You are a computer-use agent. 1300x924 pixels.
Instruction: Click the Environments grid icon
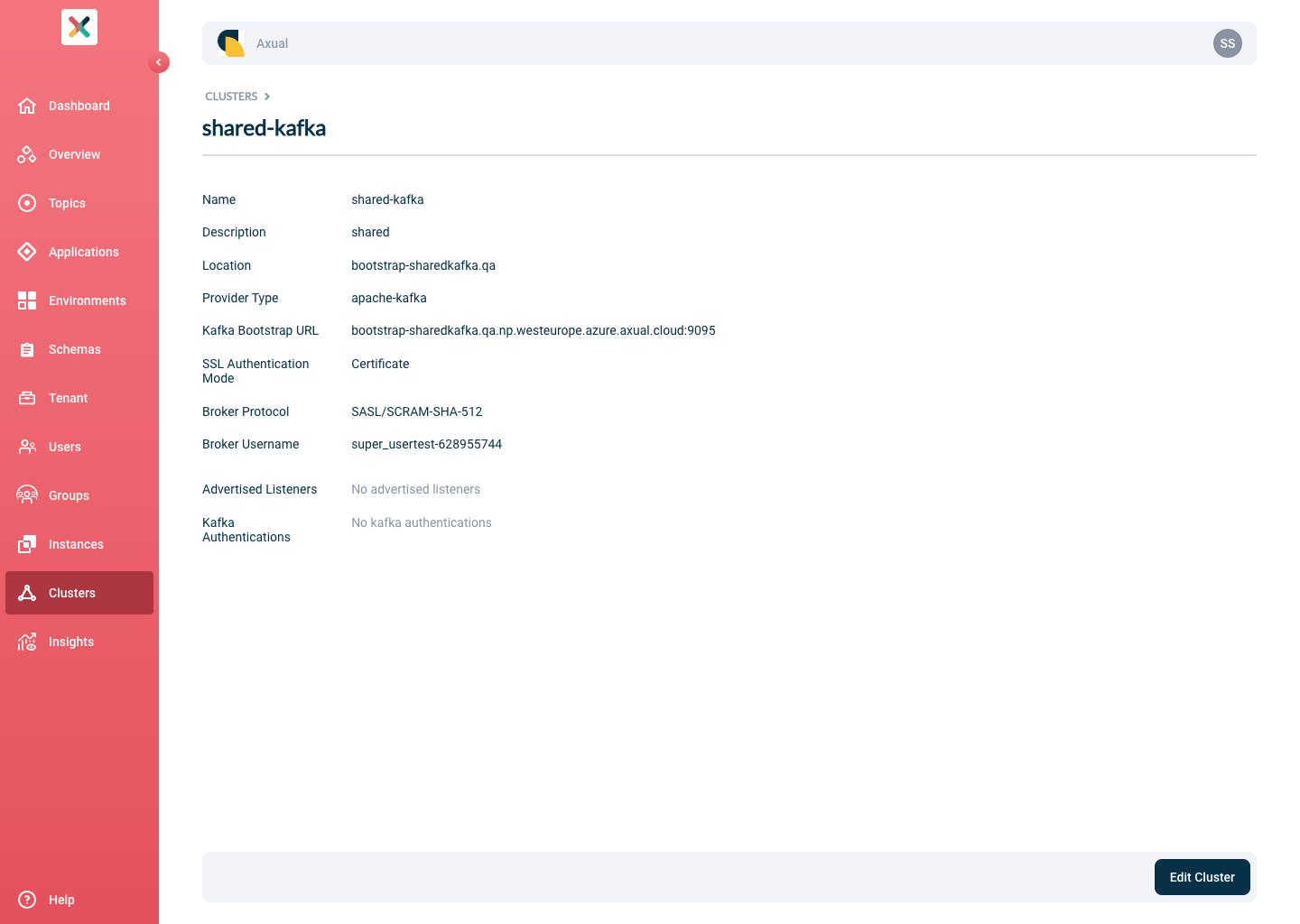[x=27, y=300]
